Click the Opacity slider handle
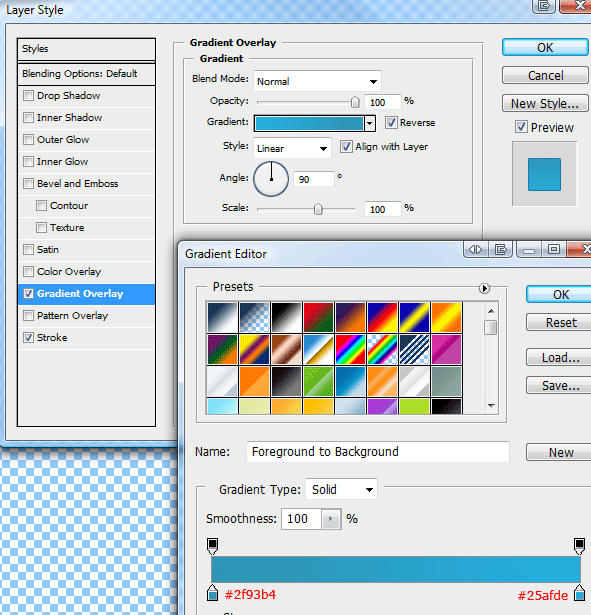This screenshot has height=615, width=591. click(x=355, y=102)
